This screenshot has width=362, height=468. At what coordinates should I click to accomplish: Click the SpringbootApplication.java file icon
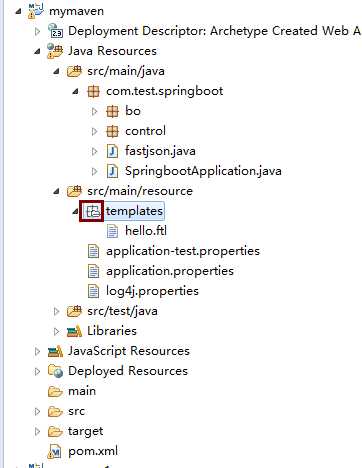(112, 171)
